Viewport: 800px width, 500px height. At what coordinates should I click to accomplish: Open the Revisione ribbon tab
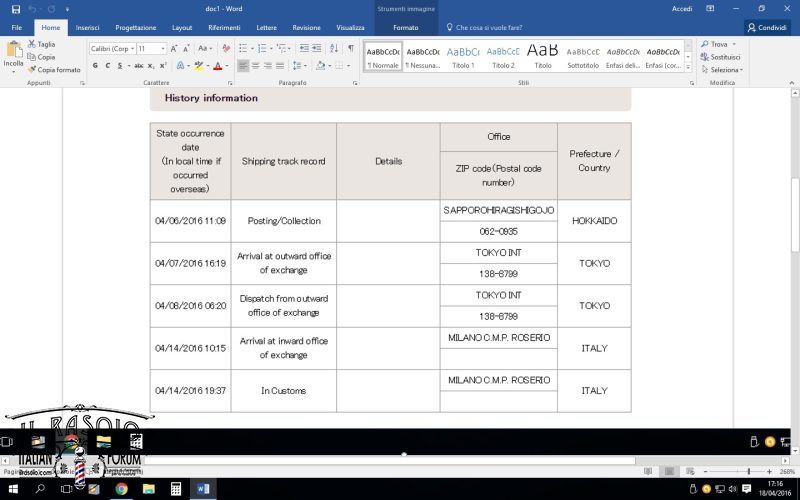[x=306, y=28]
